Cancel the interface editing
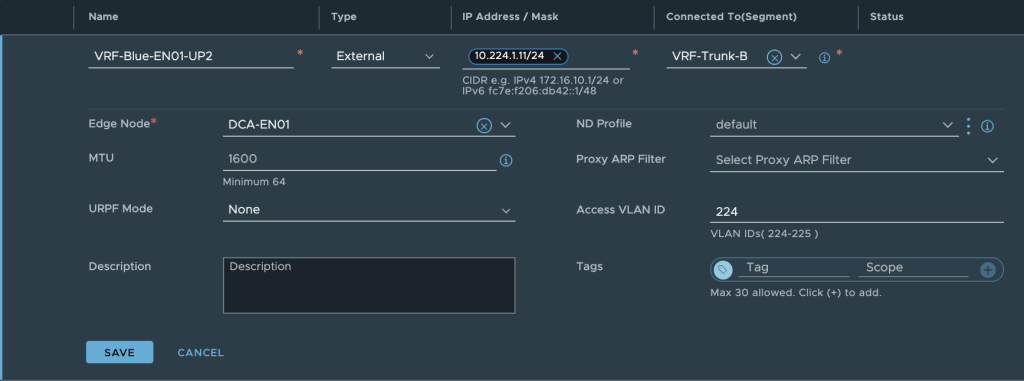 click(x=200, y=352)
